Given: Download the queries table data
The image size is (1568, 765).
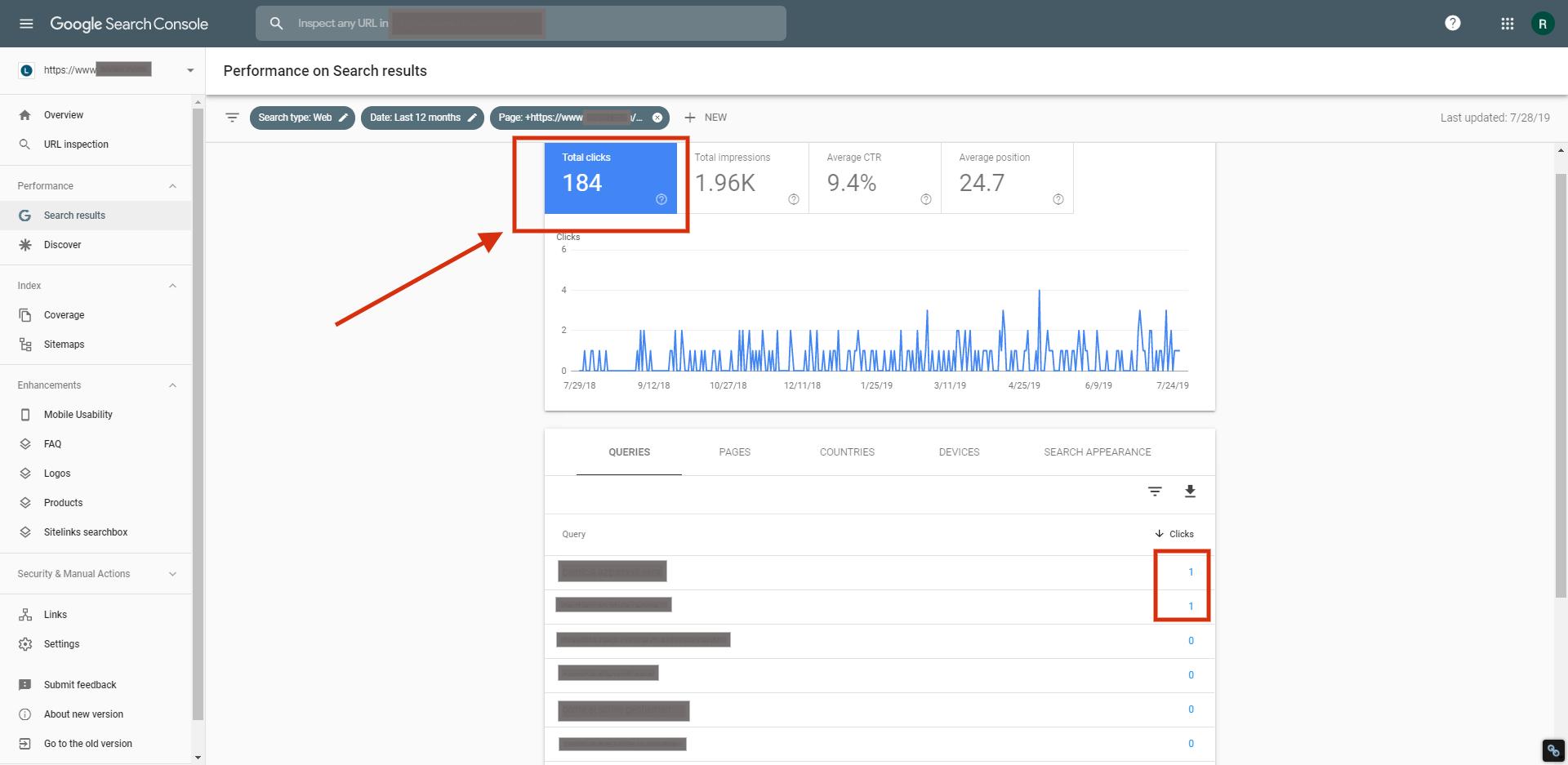Looking at the screenshot, I should [1190, 491].
